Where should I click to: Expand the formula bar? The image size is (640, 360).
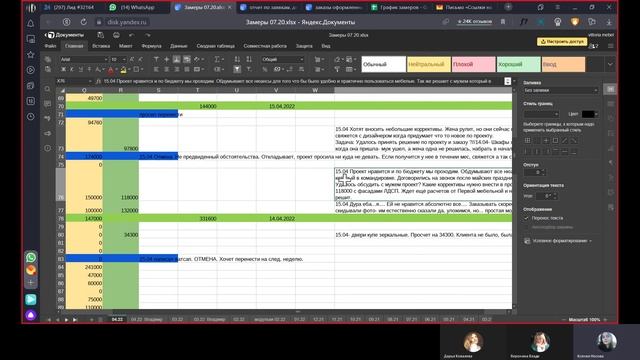point(507,81)
